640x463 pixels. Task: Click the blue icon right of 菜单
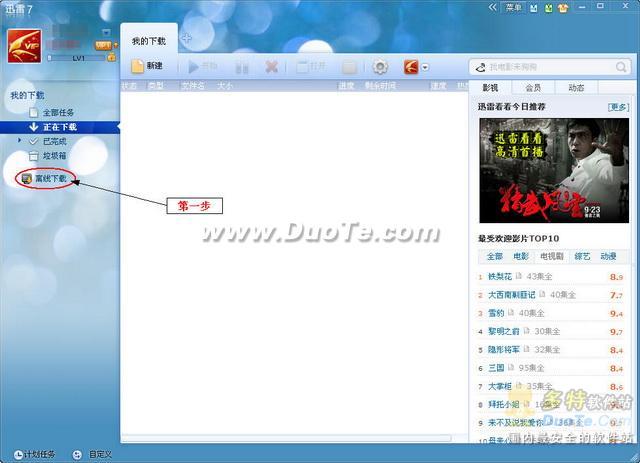(533, 8)
